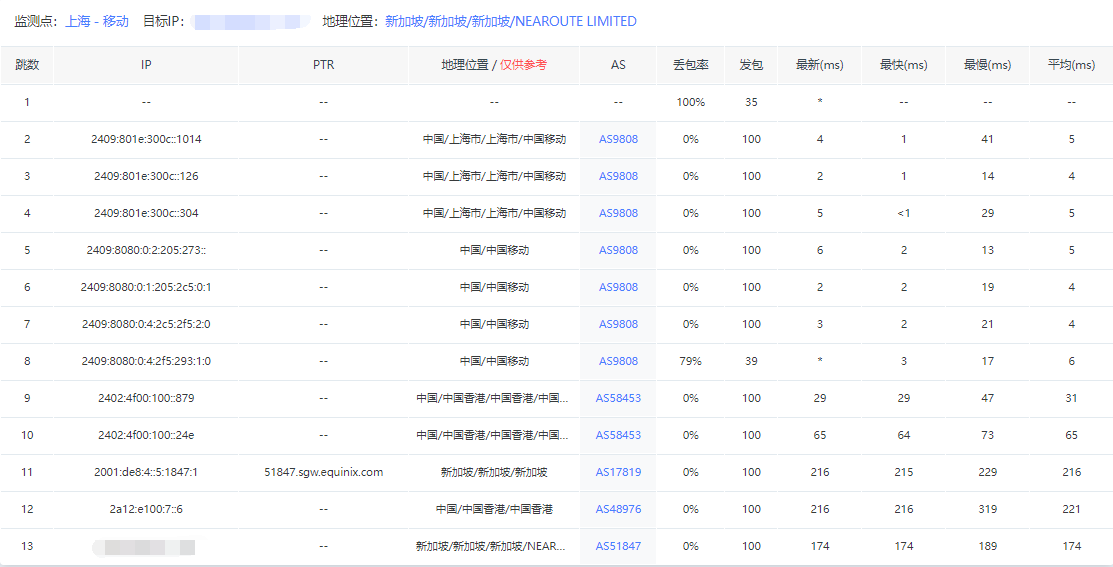Select the average value 31
The height and width of the screenshot is (567, 1113).
click(1071, 398)
